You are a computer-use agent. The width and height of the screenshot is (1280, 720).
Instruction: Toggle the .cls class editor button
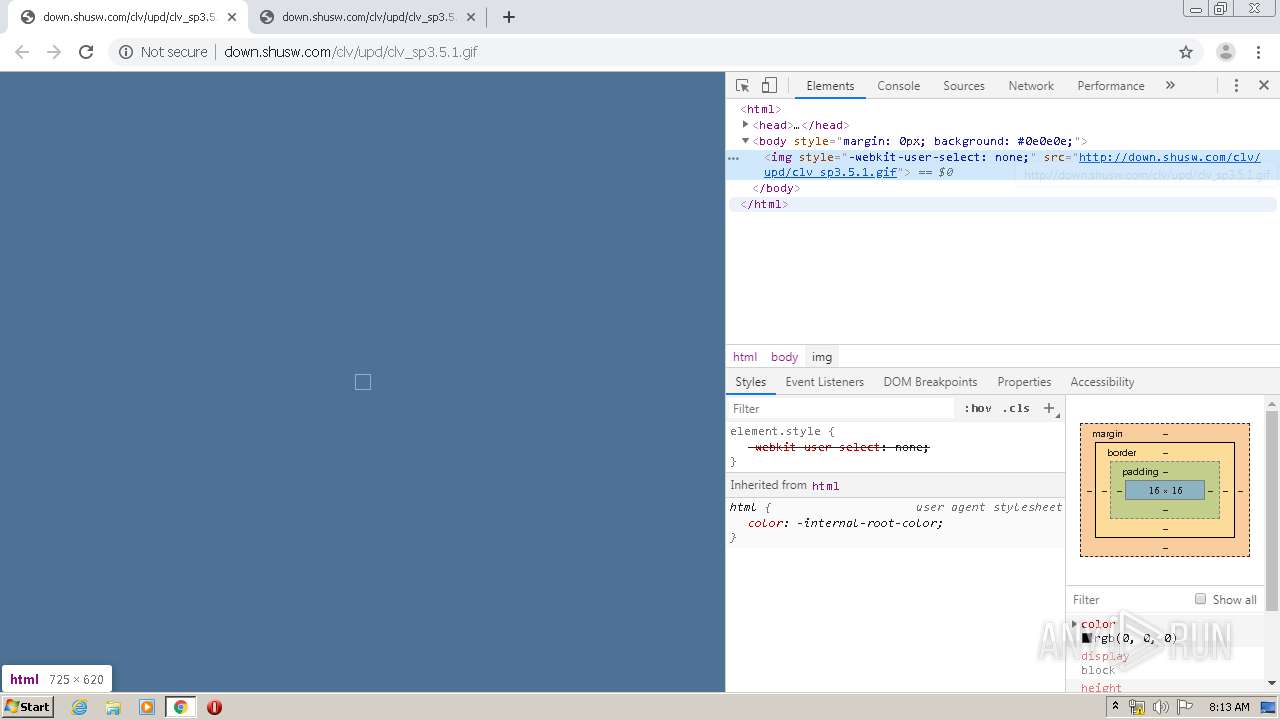click(x=1016, y=408)
